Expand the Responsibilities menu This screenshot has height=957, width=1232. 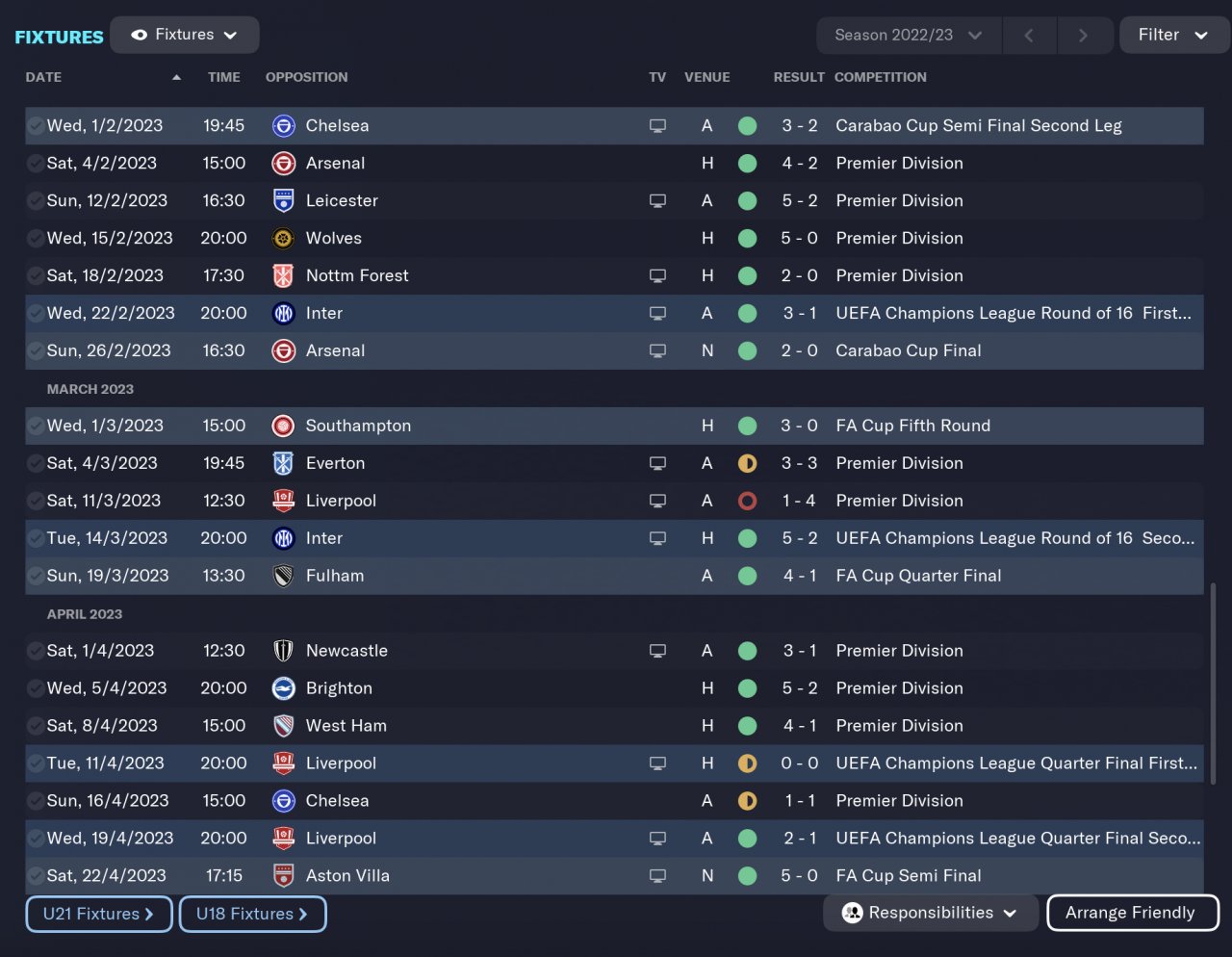click(x=931, y=914)
